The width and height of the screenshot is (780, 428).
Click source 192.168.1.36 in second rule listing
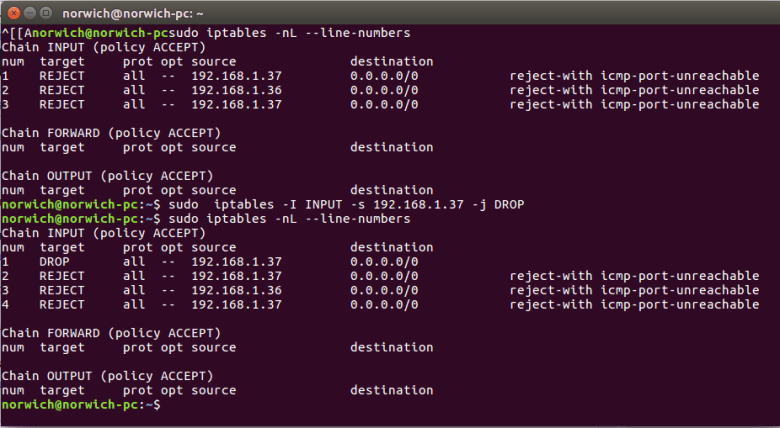(x=236, y=290)
